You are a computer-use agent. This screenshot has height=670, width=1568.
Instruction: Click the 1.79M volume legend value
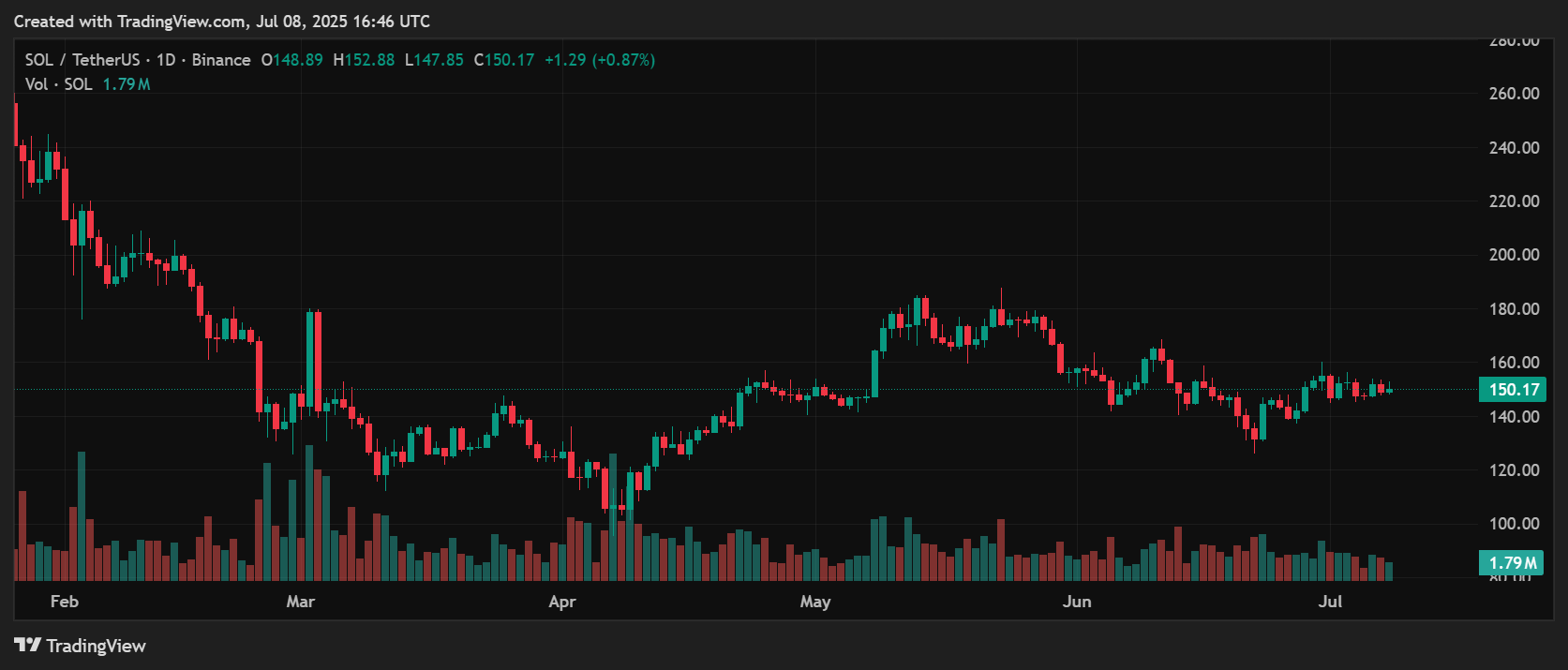(127, 84)
